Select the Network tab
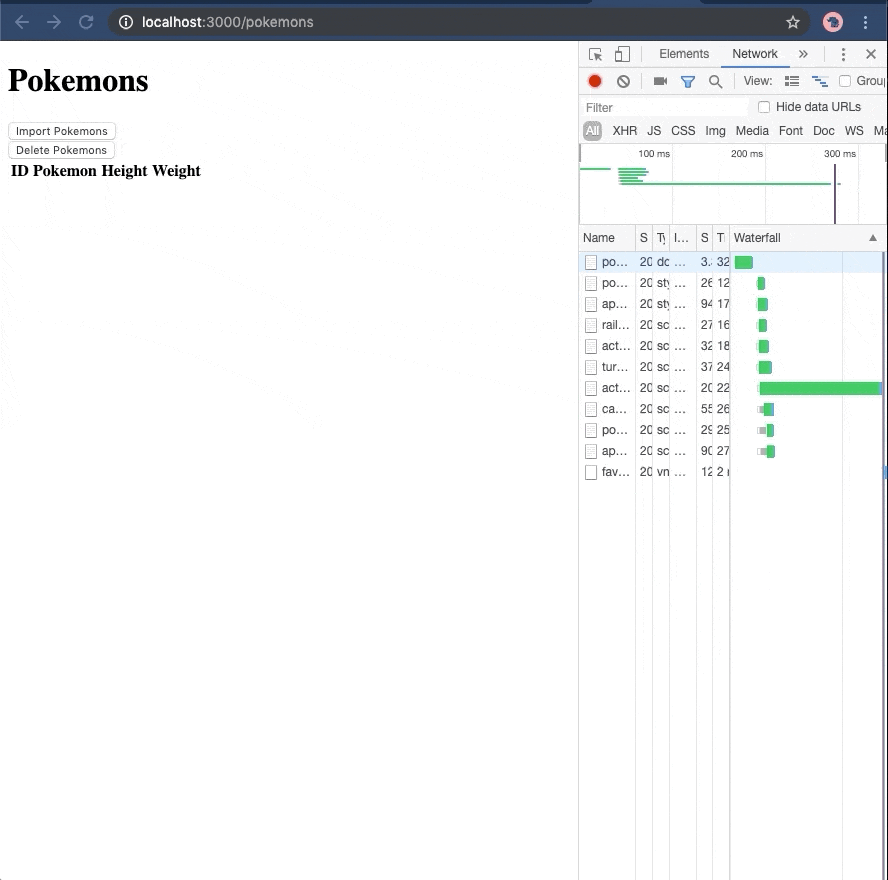 [754, 54]
